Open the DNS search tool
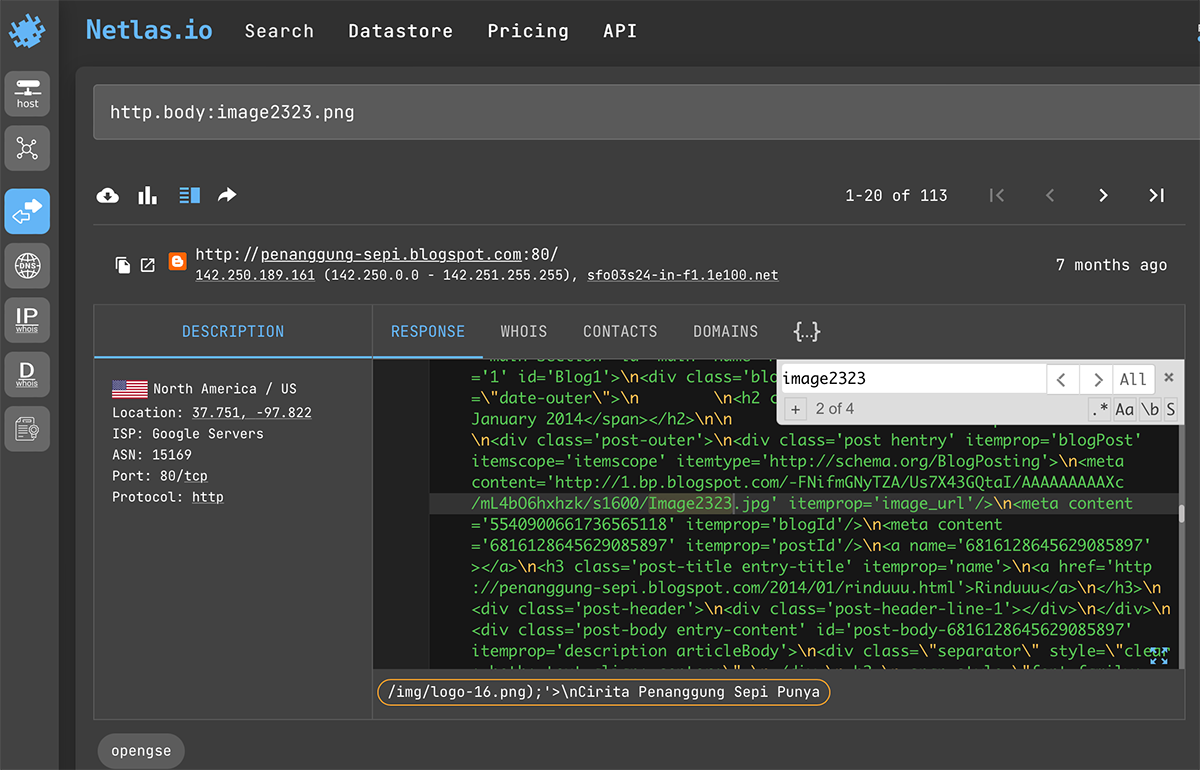The height and width of the screenshot is (770, 1200). click(27, 266)
